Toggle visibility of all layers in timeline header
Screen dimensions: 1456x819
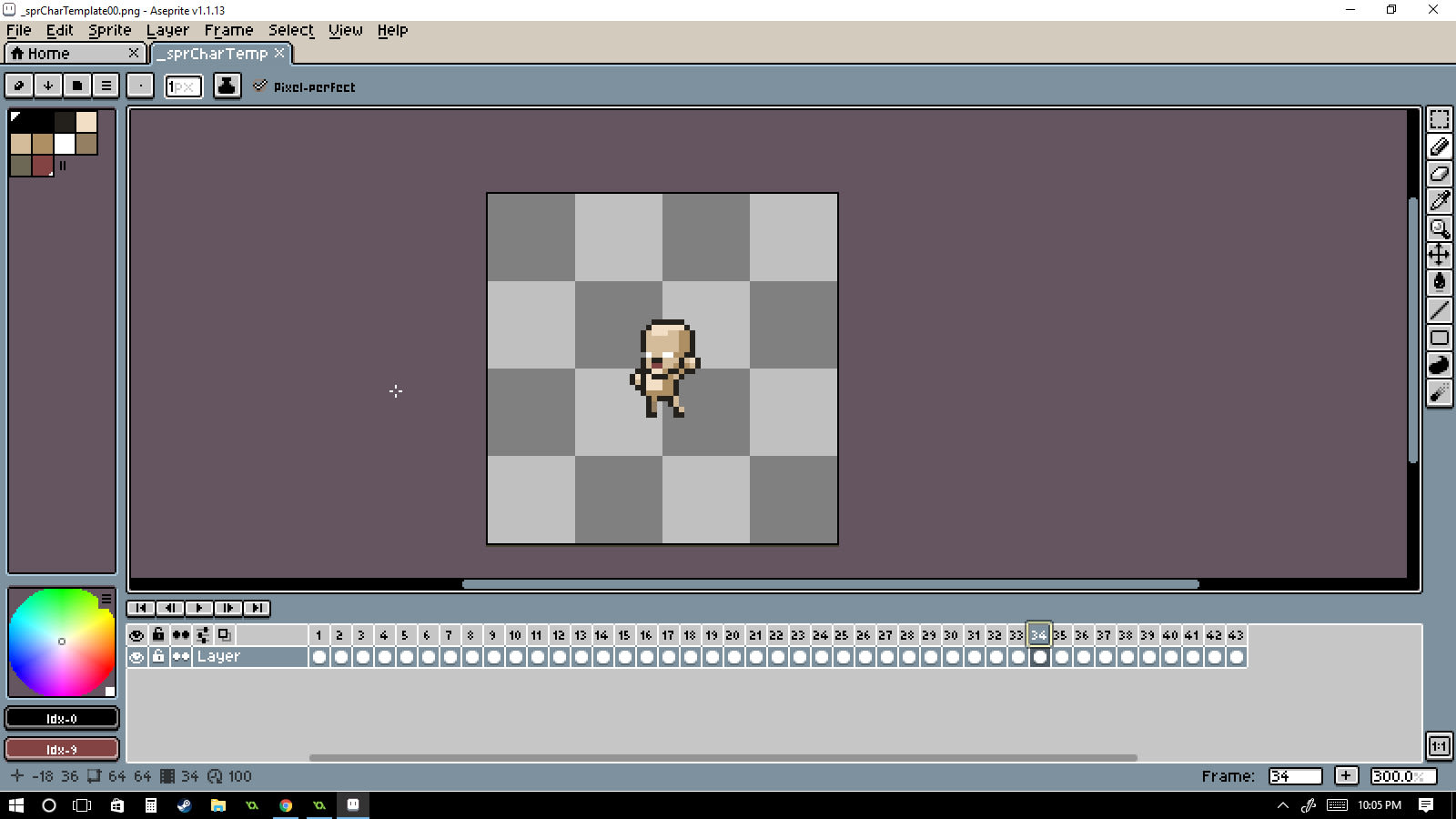coord(136,635)
